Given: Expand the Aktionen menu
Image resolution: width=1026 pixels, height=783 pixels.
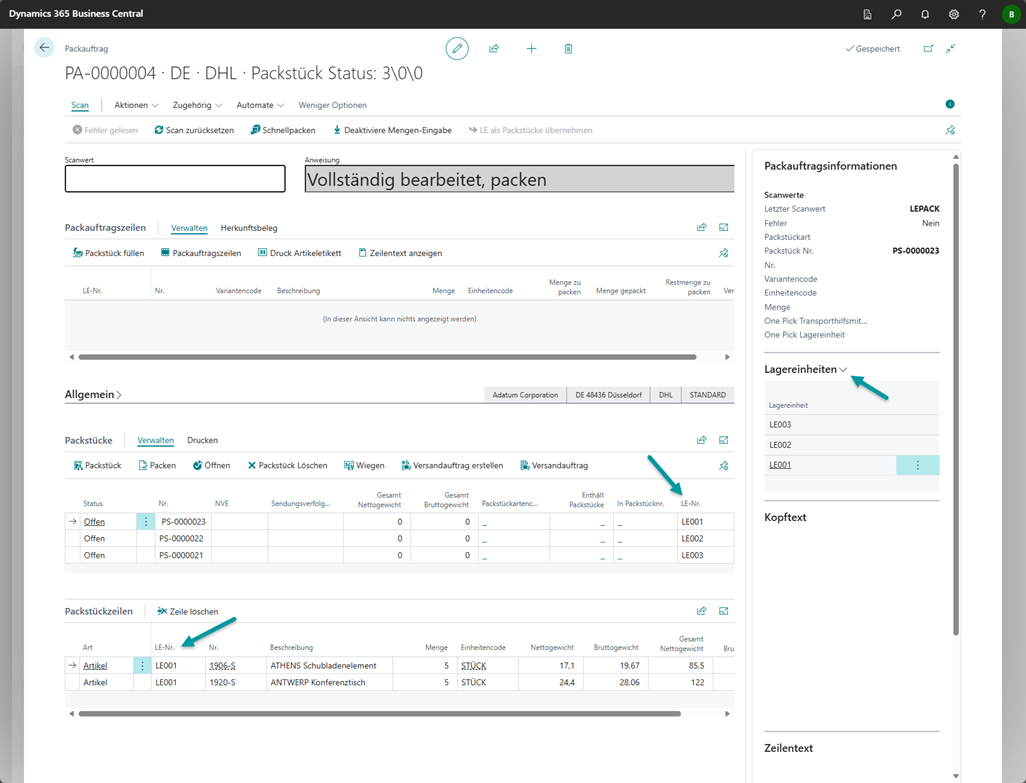Looking at the screenshot, I should (136, 105).
